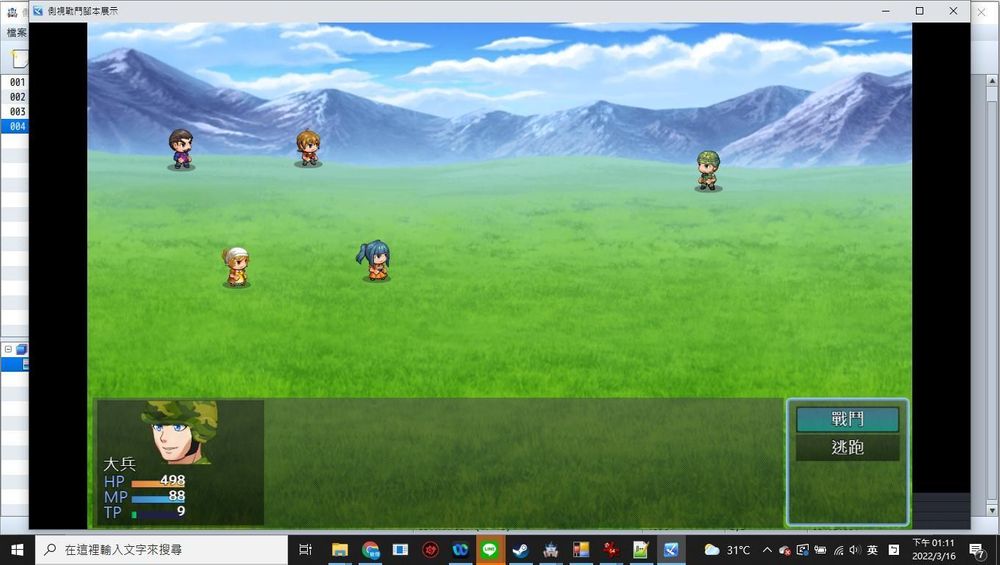The width and height of the screenshot is (1000, 565).
Task: Open the notification center with 7 notifications
Action: (977, 550)
